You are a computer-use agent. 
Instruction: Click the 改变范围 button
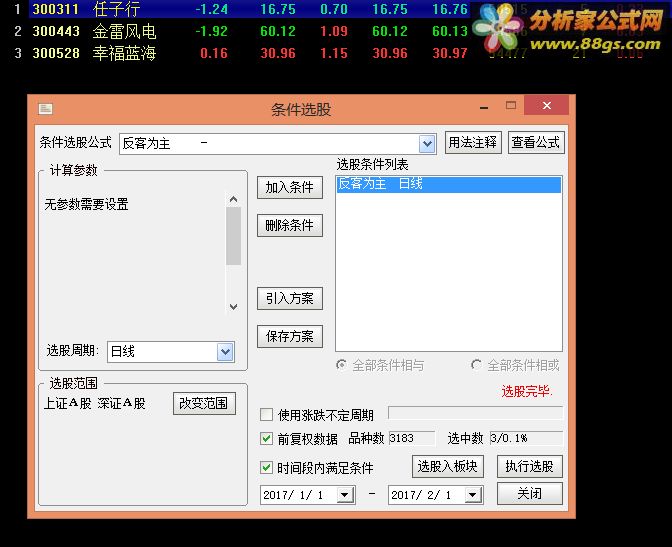pos(204,403)
